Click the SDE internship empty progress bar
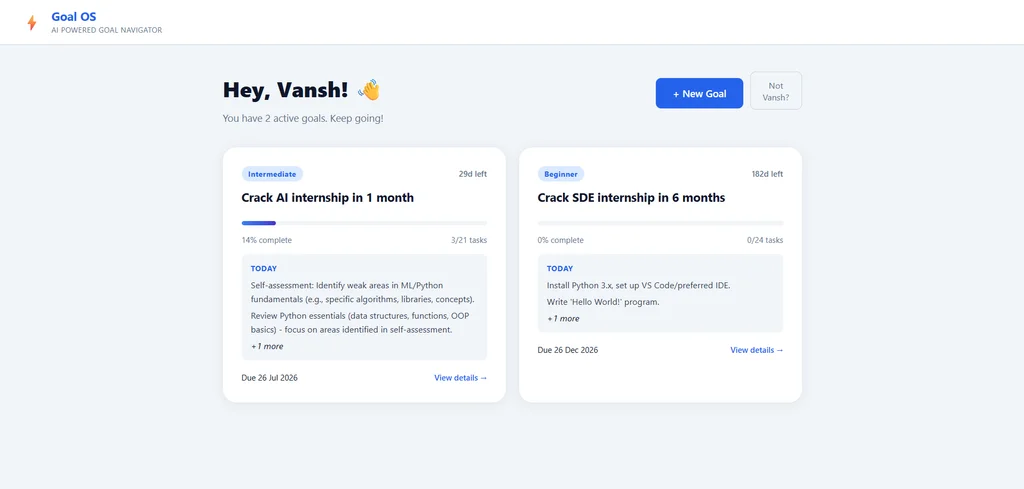 point(660,223)
